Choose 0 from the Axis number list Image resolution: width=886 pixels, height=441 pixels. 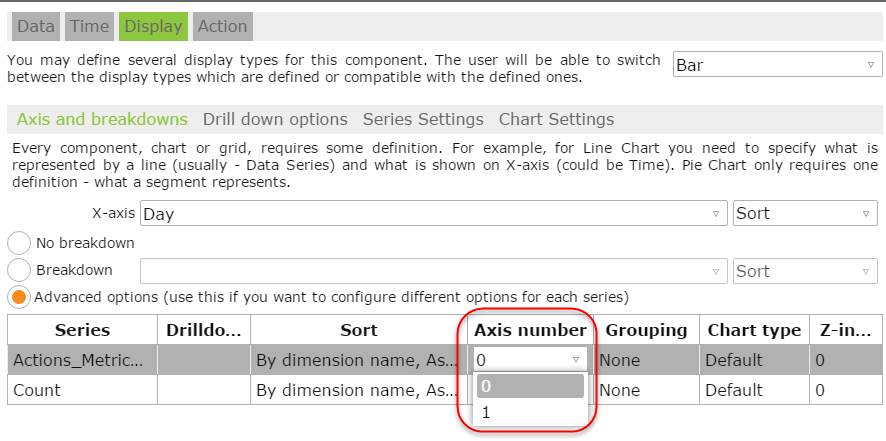pyautogui.click(x=530, y=386)
